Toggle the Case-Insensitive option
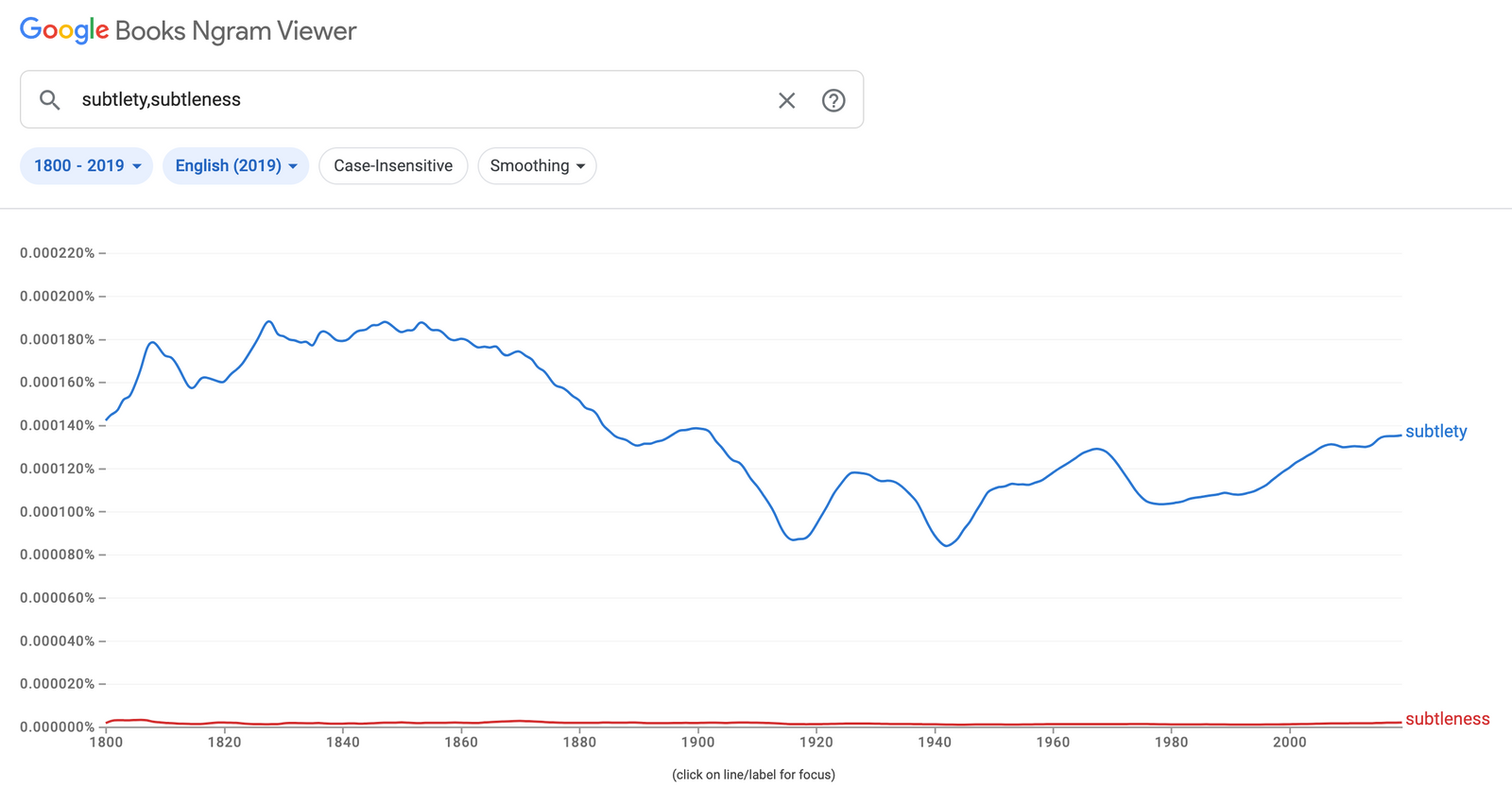1512x803 pixels. [x=393, y=166]
